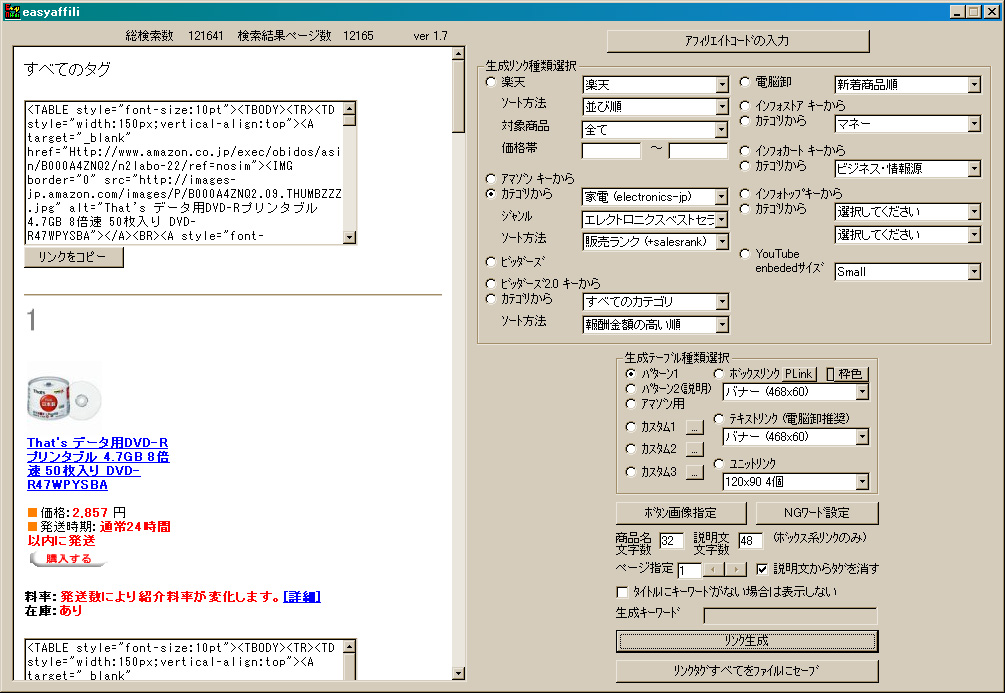The height and width of the screenshot is (693, 1005).
Task: Choose the 電脳卸 radio option
Action: point(745,82)
